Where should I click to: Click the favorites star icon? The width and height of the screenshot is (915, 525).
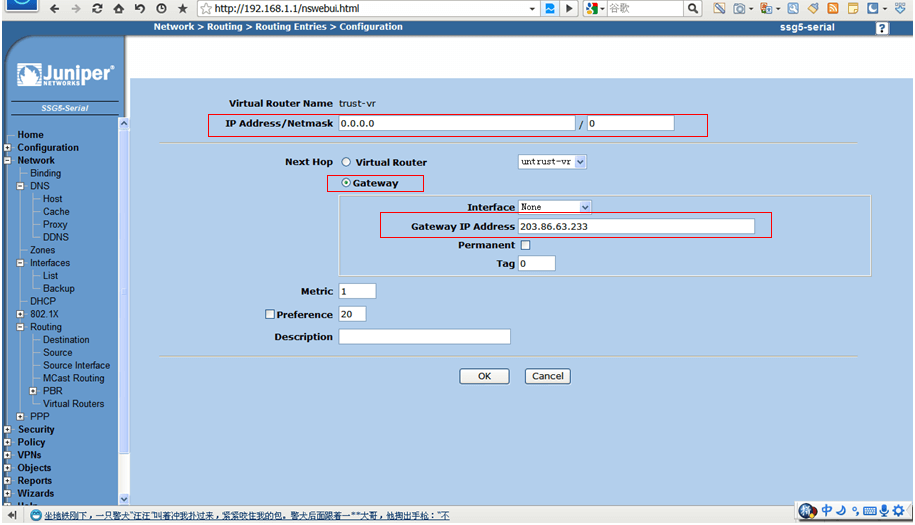[x=182, y=8]
